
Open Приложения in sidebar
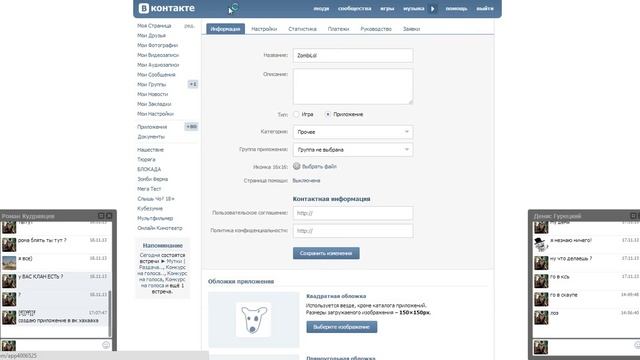tap(152, 127)
